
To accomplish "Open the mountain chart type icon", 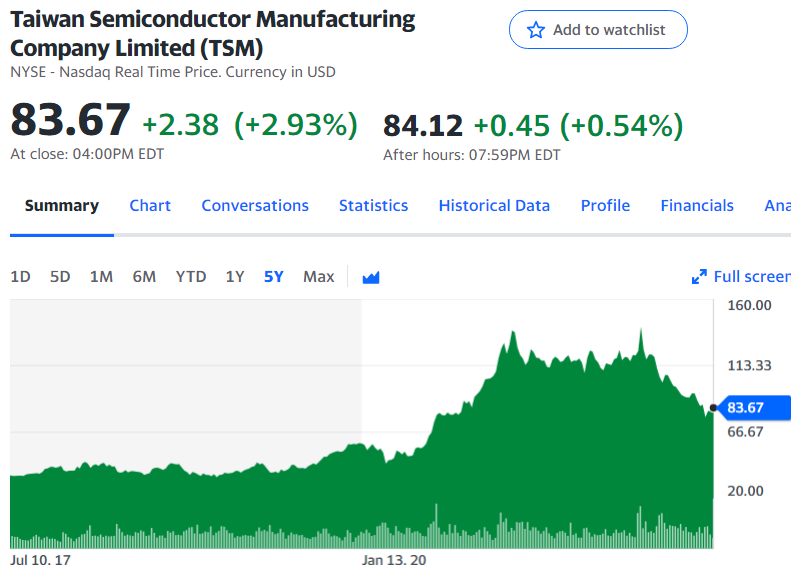I will [x=371, y=277].
